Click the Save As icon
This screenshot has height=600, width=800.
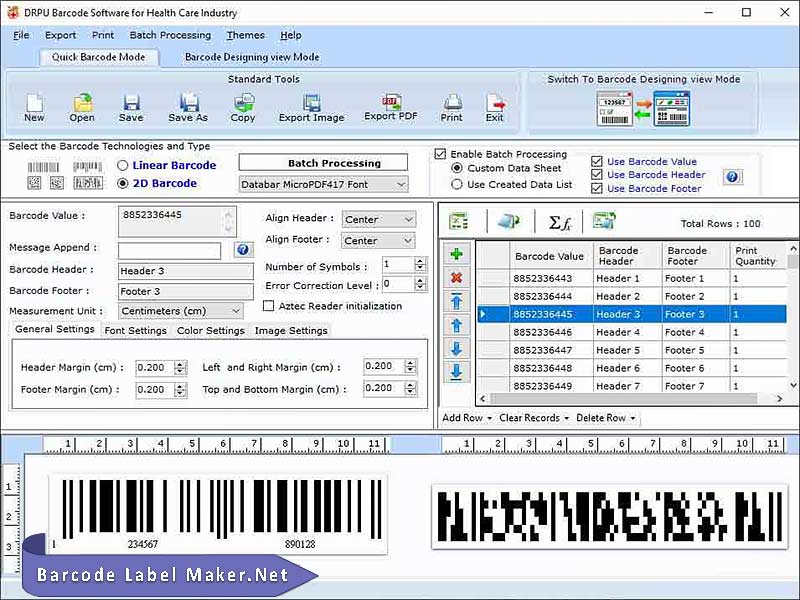click(188, 108)
